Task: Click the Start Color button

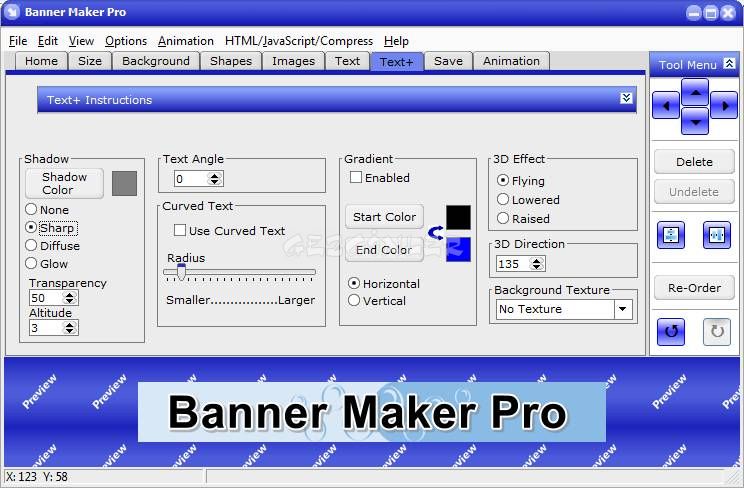Action: pos(384,217)
